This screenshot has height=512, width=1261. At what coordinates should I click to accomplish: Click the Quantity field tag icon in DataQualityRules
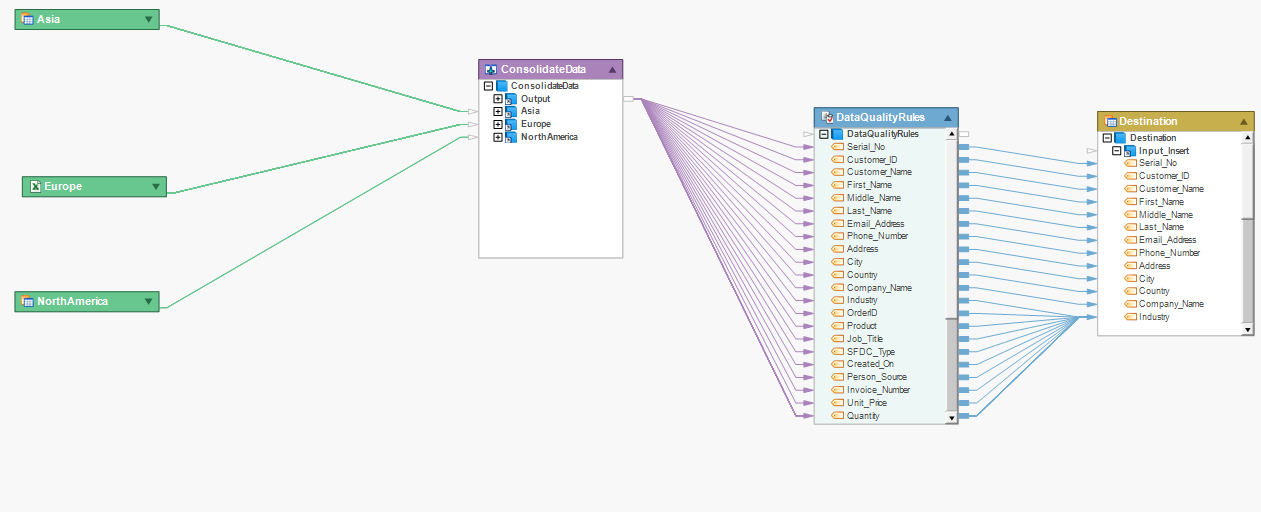point(838,416)
